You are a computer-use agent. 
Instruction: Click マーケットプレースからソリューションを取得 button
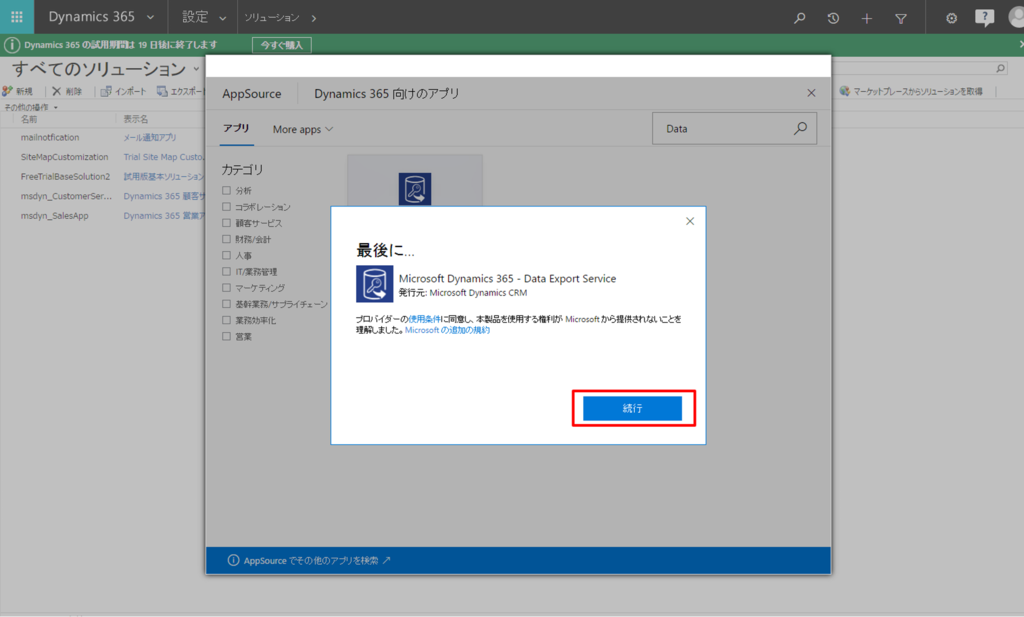(911, 91)
